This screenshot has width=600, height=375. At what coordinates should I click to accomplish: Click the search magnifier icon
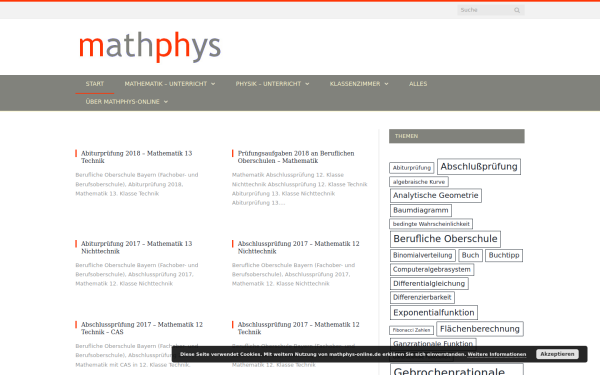[517, 10]
